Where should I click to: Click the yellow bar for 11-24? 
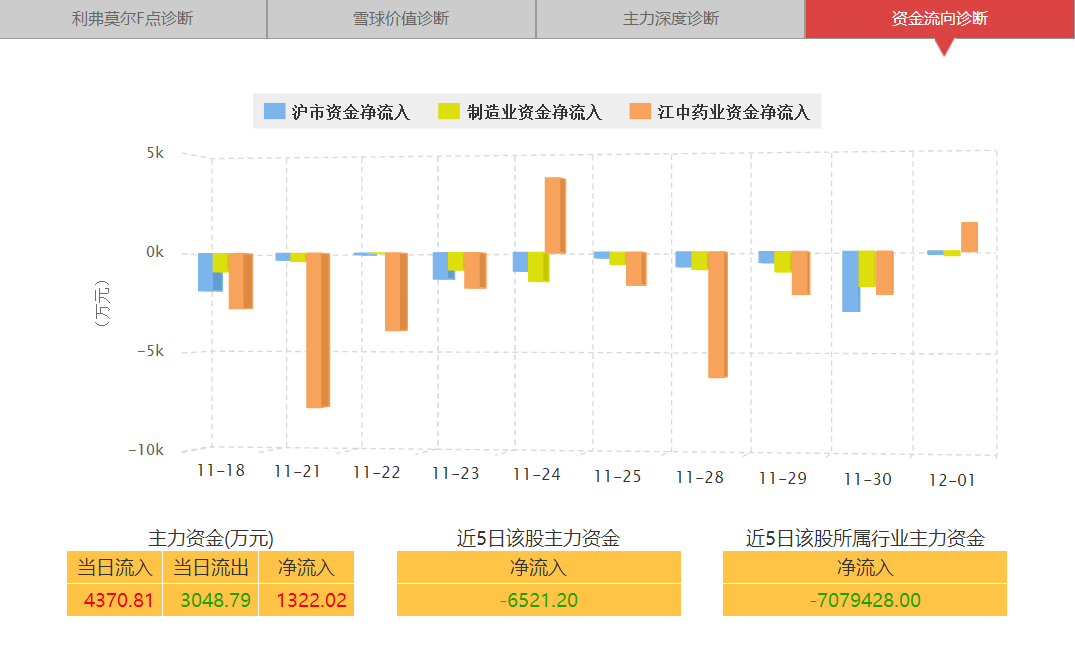click(x=538, y=267)
